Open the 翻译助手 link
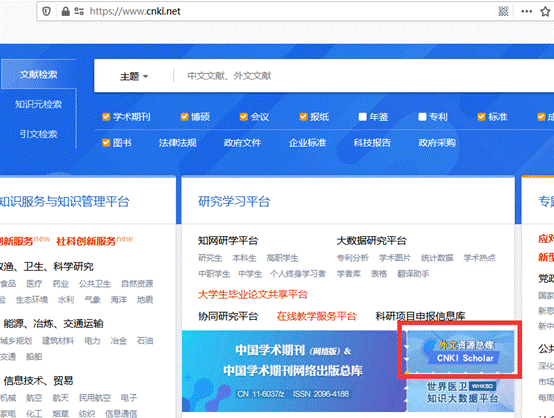This screenshot has height=418, width=554. [x=413, y=274]
